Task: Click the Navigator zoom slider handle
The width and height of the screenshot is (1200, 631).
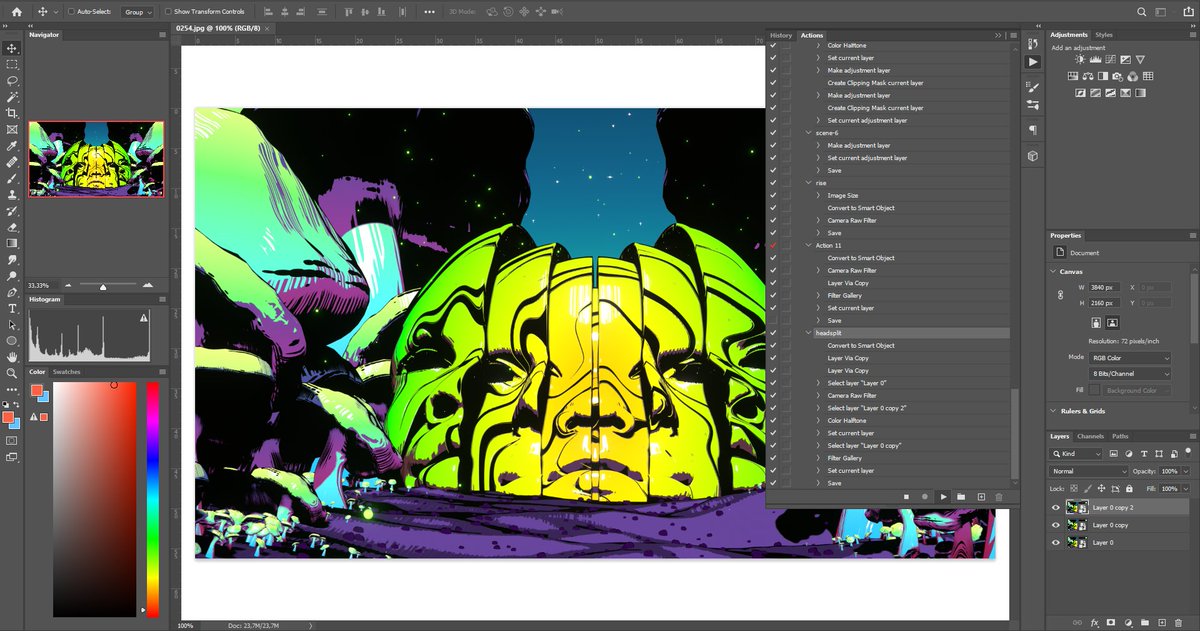Action: [x=103, y=287]
